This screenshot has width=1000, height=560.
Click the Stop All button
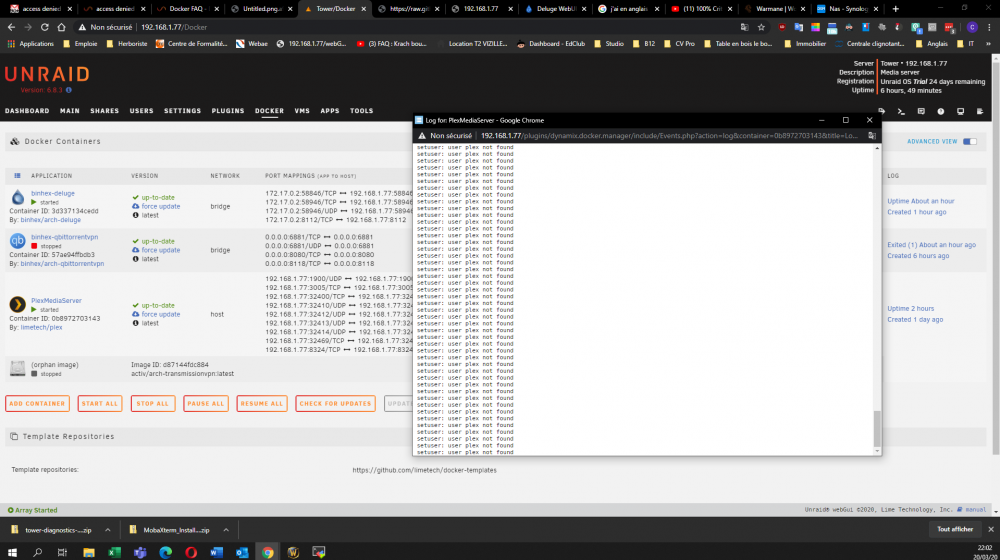click(x=152, y=404)
